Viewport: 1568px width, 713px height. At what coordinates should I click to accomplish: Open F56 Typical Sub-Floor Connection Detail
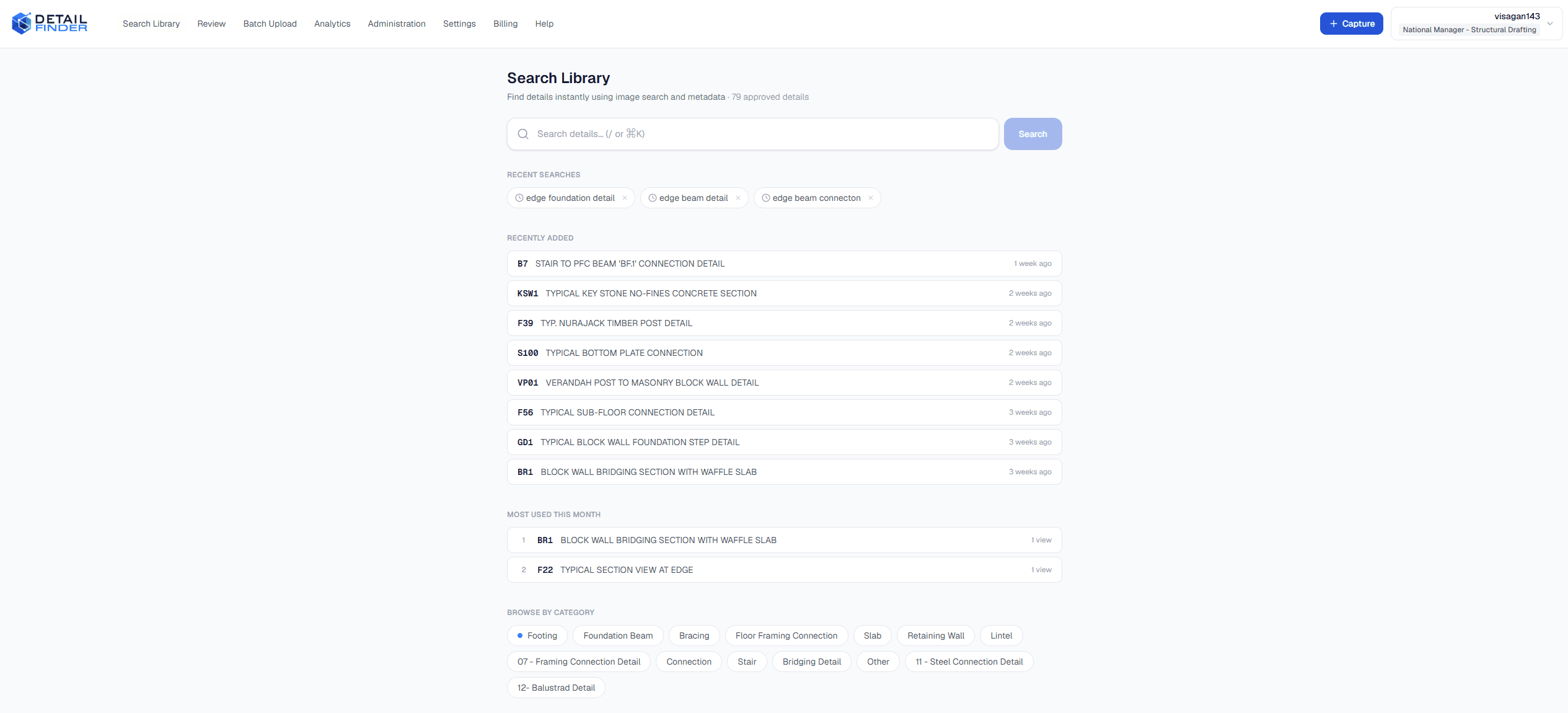(x=784, y=412)
